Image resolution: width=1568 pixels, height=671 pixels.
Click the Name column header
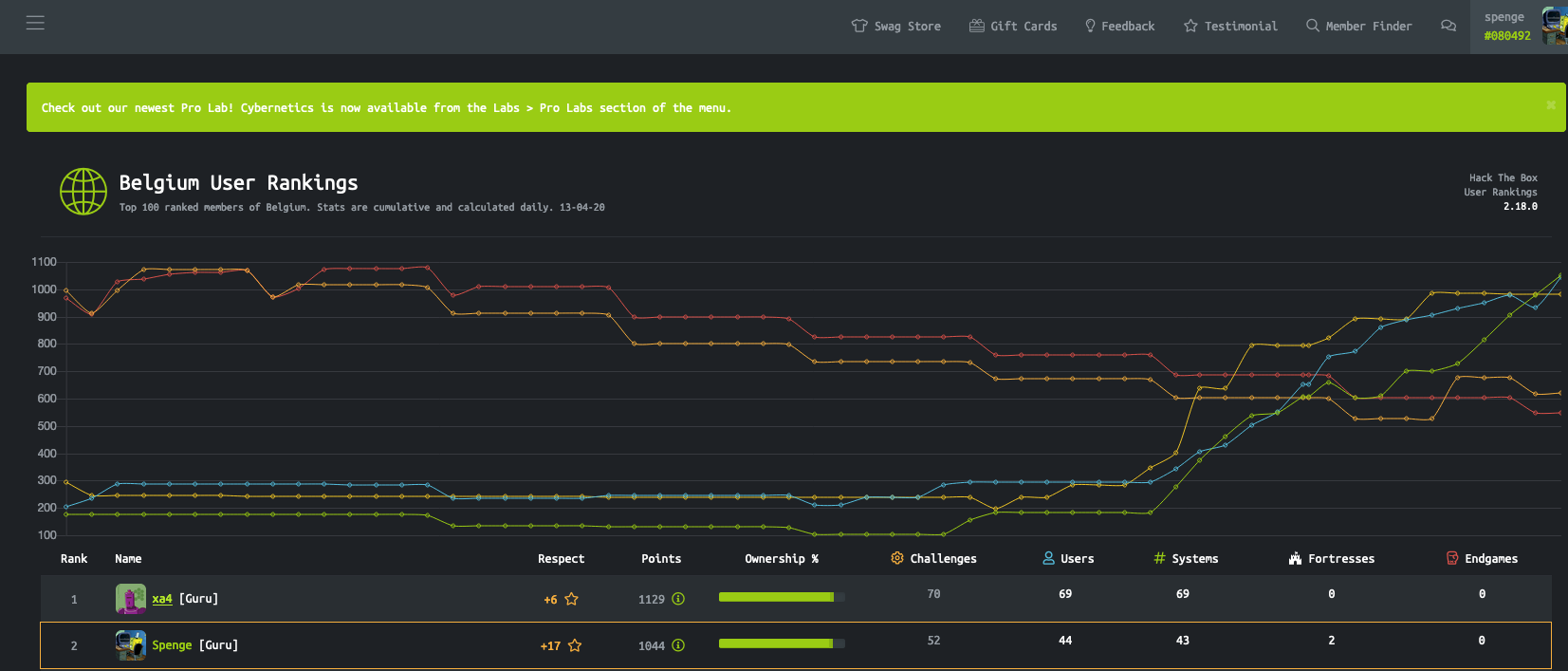click(128, 559)
